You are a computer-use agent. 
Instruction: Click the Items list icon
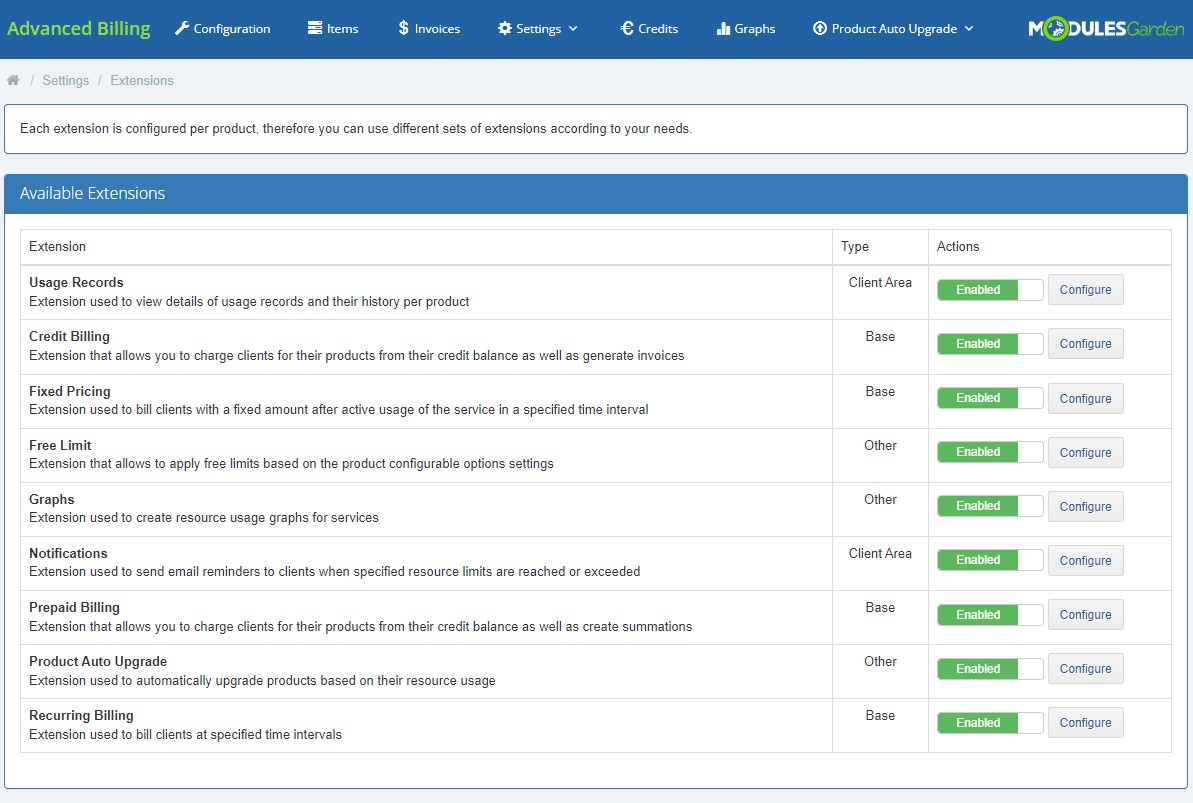click(x=315, y=29)
